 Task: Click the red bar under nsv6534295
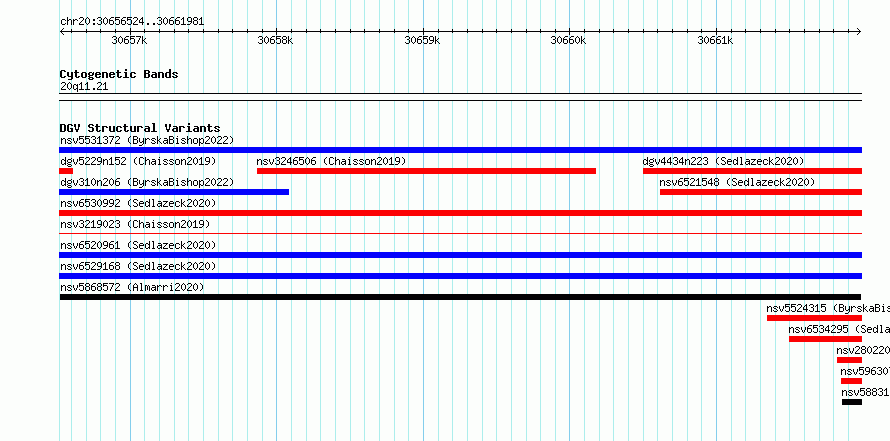825,339
